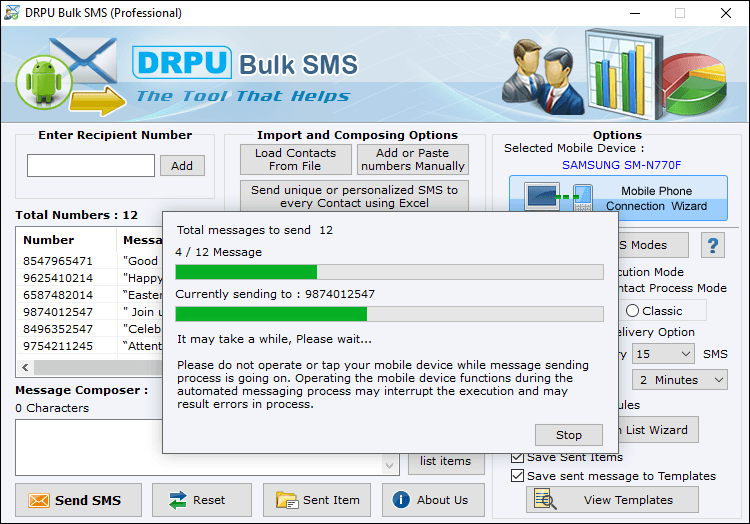Click the DRPU app icon in title bar
The width and height of the screenshot is (750, 524).
(x=11, y=13)
